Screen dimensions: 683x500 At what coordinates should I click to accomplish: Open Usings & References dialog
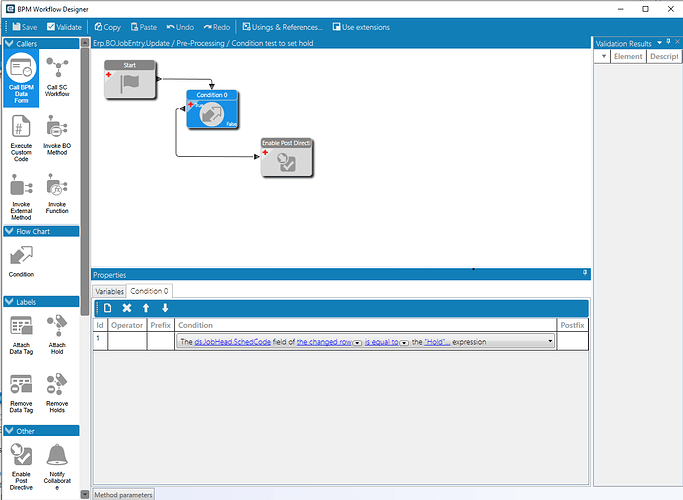[282, 27]
